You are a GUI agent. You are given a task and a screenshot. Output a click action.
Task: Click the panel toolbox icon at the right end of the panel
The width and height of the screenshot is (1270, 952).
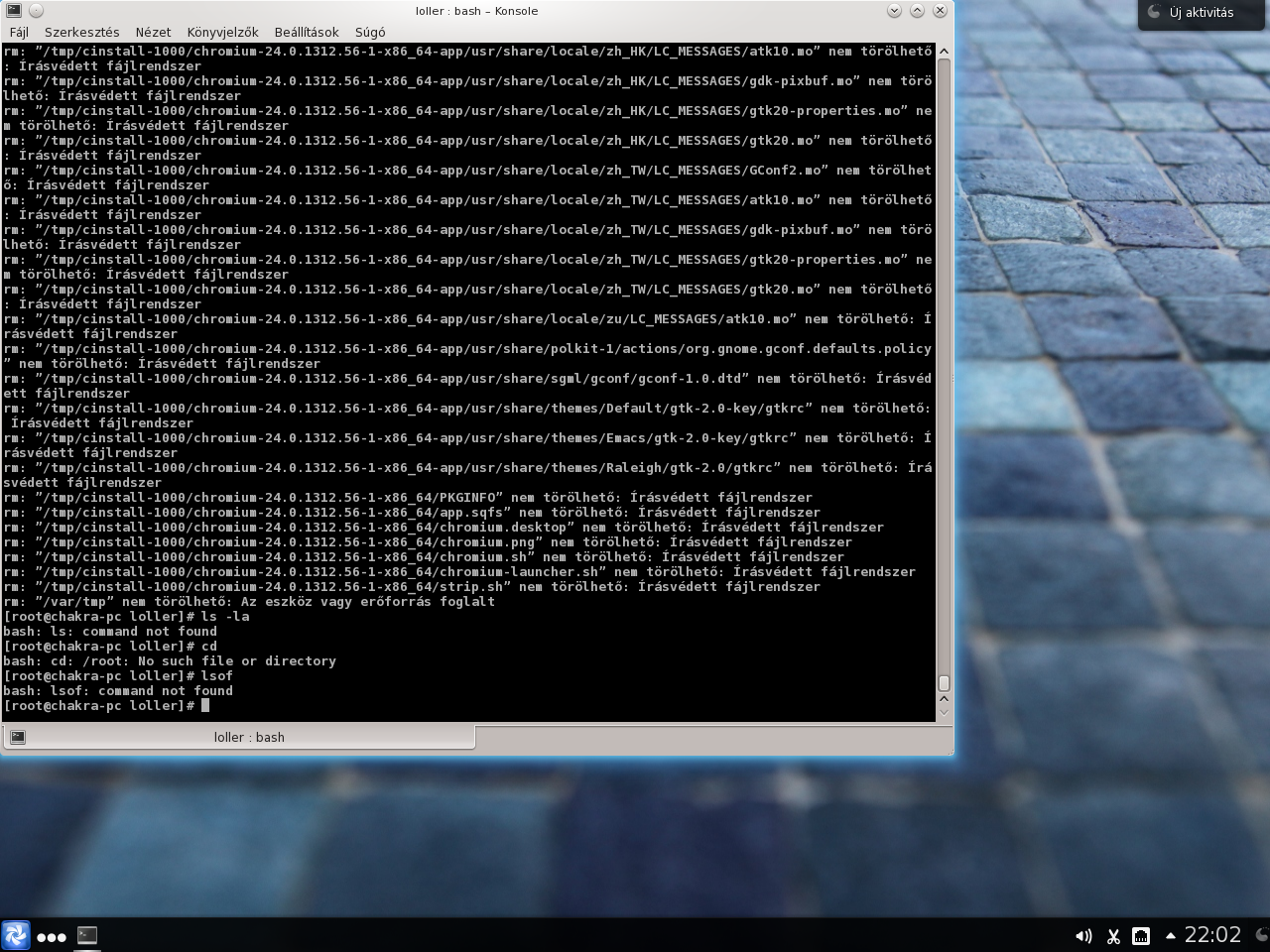coord(1262,934)
